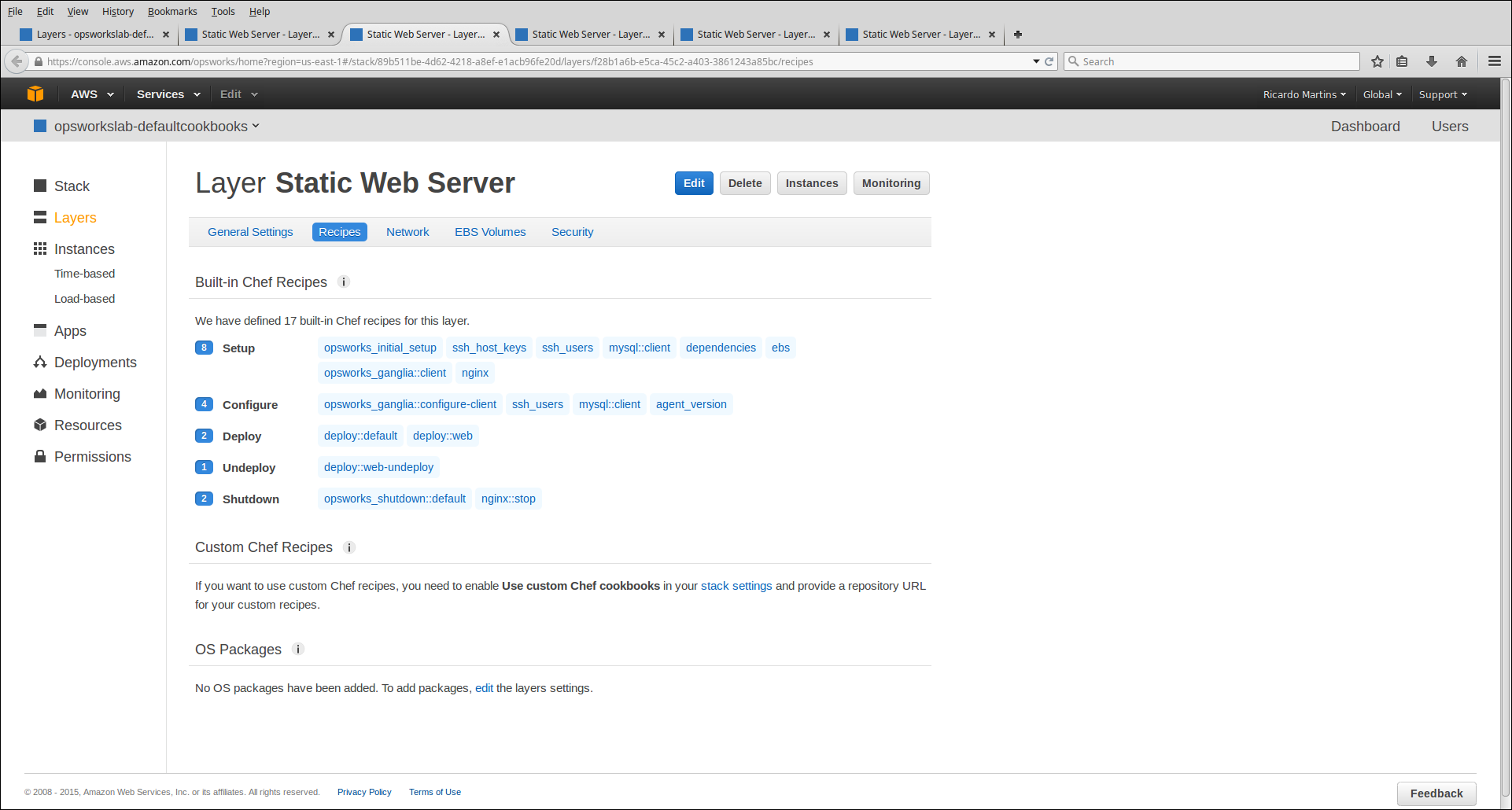Select Deployments in the left sidebar
This screenshot has width=1512, height=810.
(x=95, y=363)
